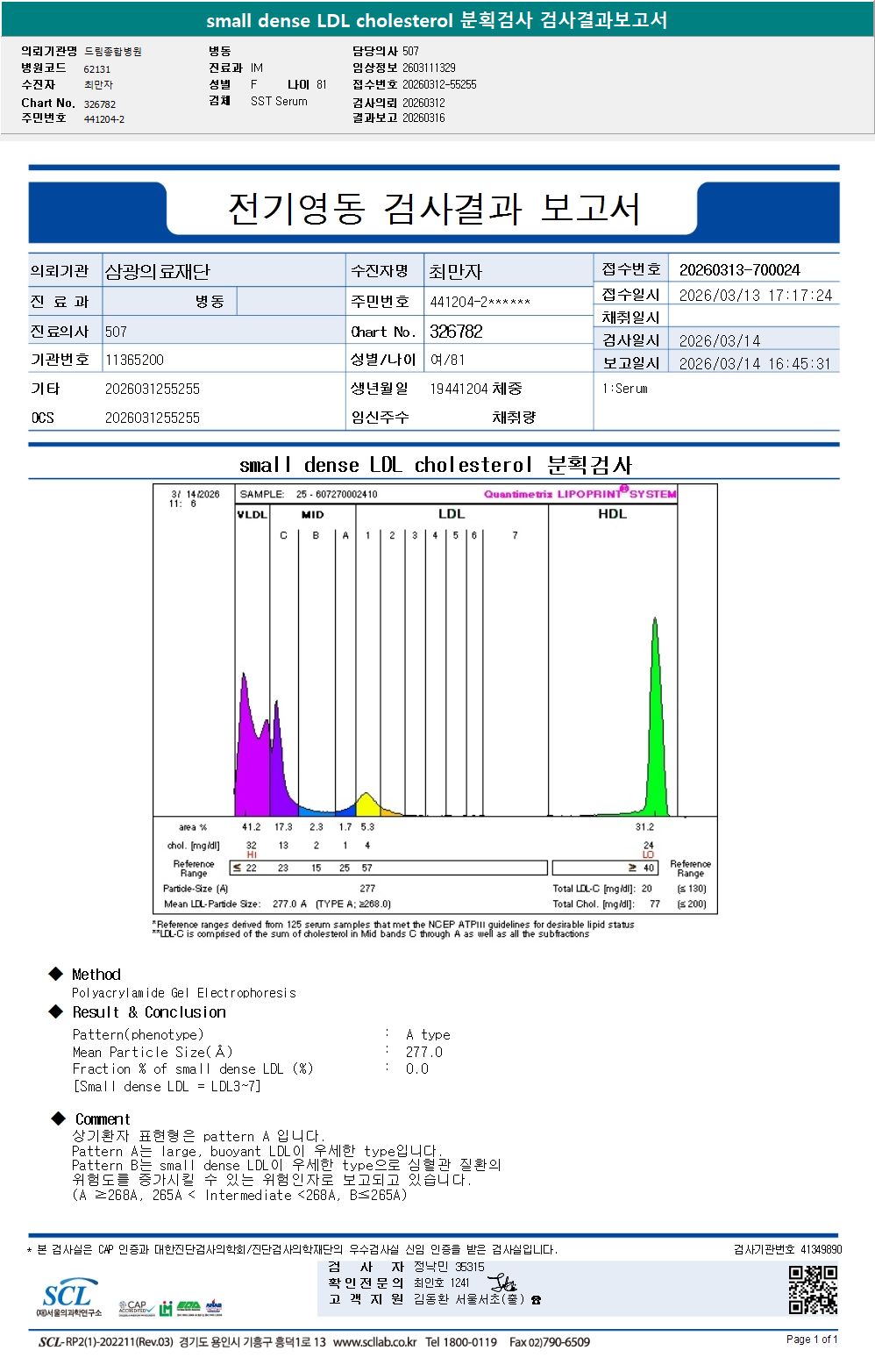The width and height of the screenshot is (875, 1372).
Task: Click the Page 1 of 1 indicator
Action: point(812,1340)
